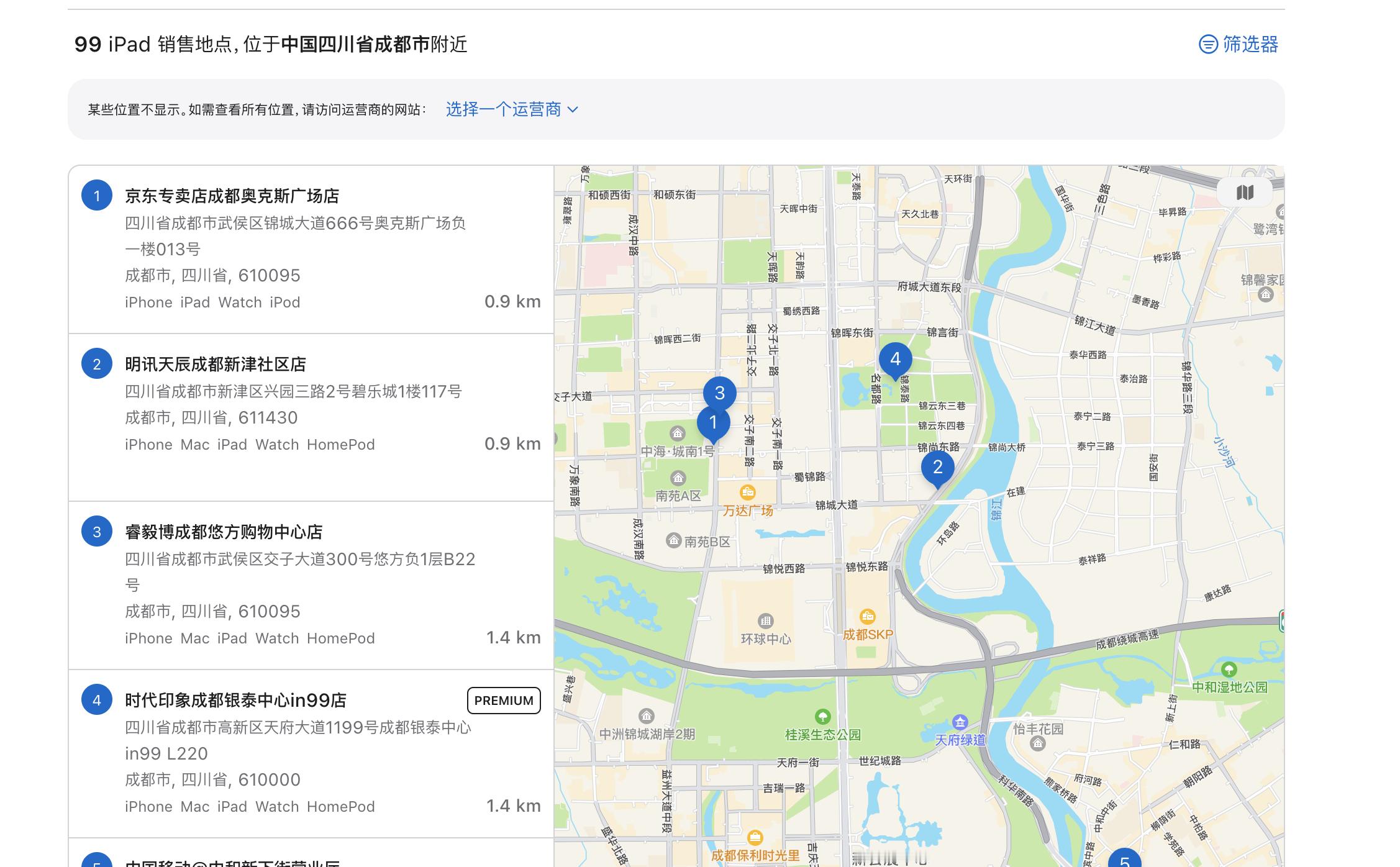Click list number badge 4

click(97, 700)
